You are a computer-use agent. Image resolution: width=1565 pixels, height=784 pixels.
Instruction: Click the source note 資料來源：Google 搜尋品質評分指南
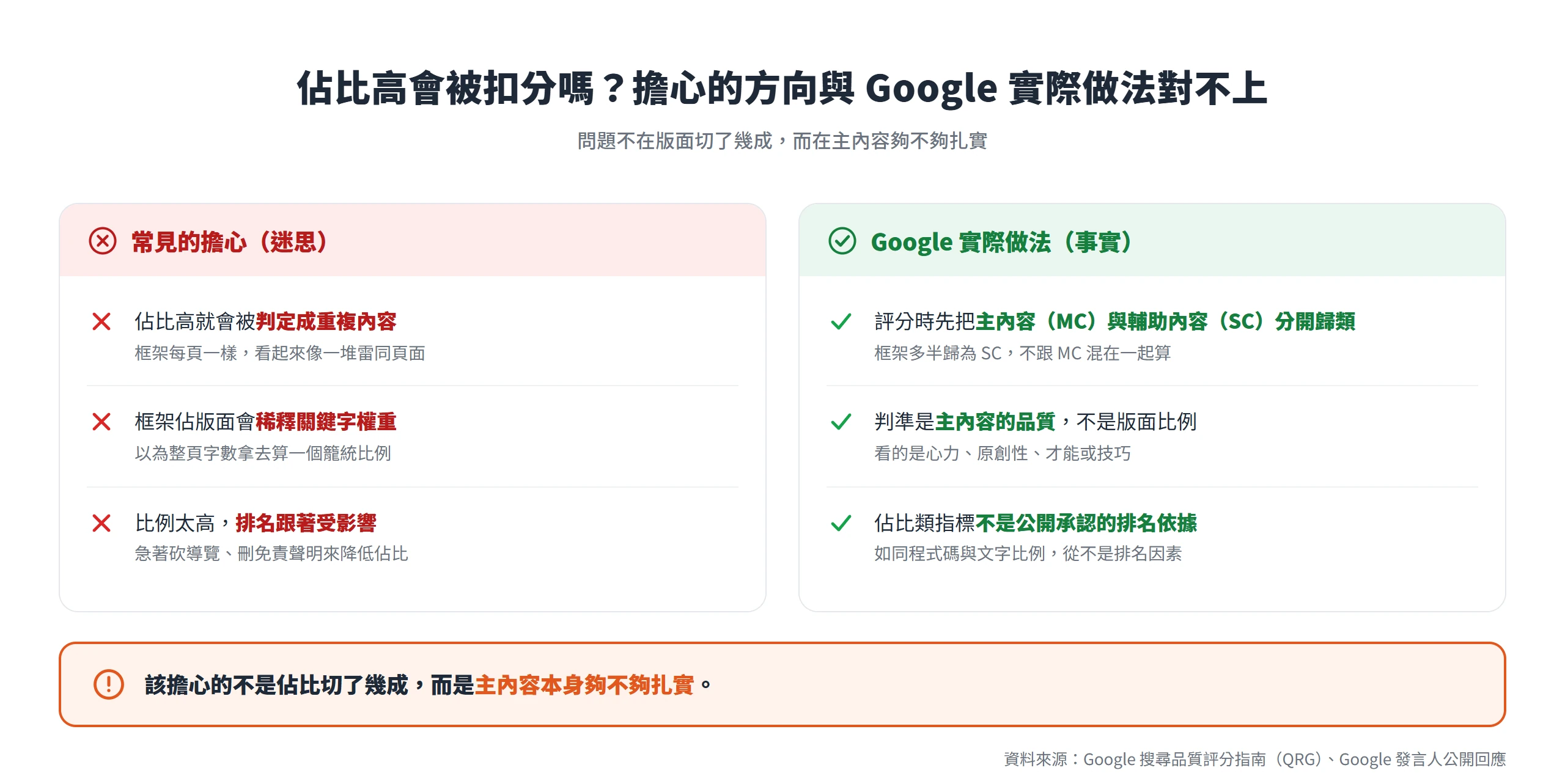pyautogui.click(x=1254, y=760)
